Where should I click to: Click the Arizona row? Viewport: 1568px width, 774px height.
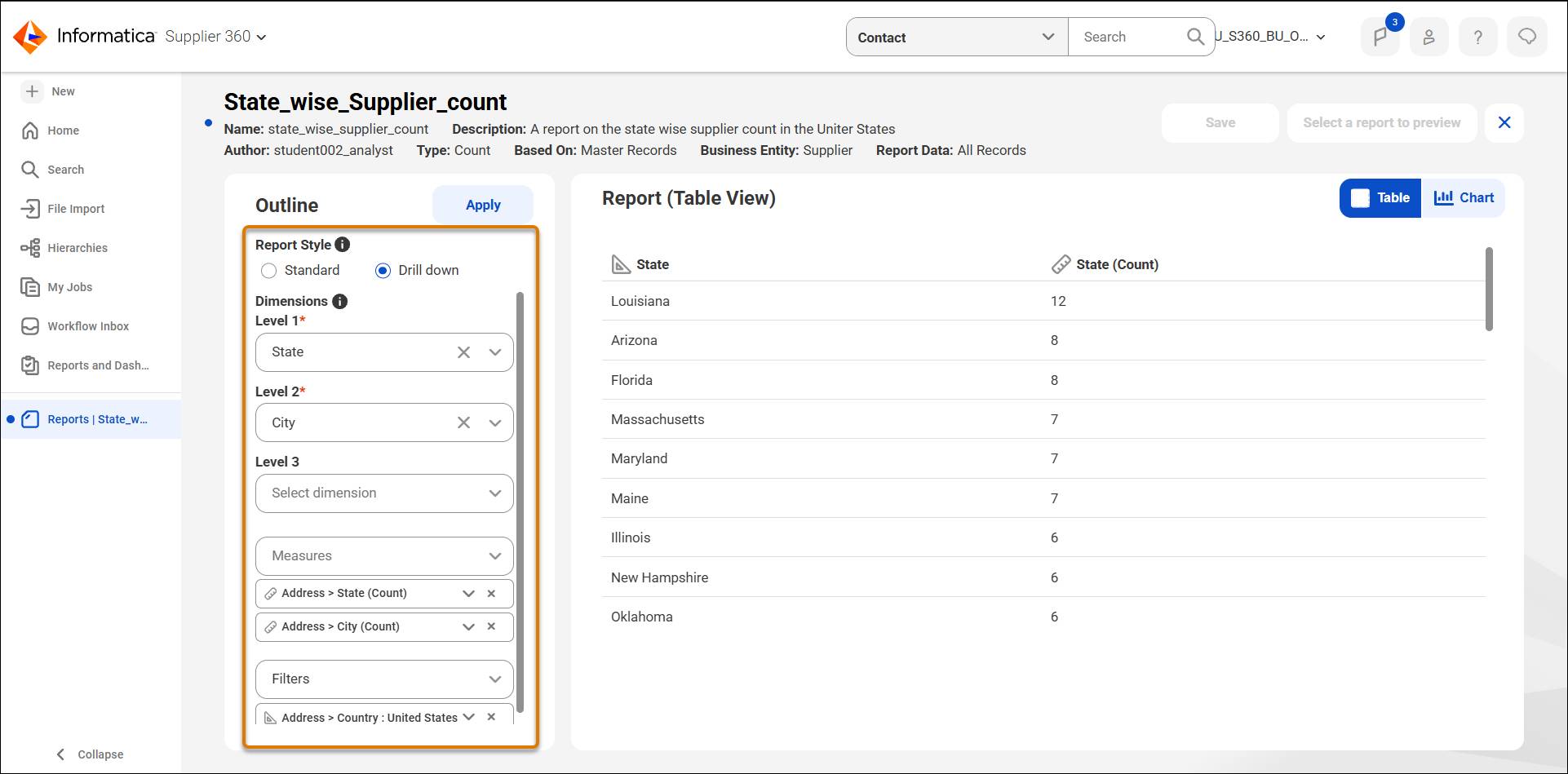coord(1043,340)
